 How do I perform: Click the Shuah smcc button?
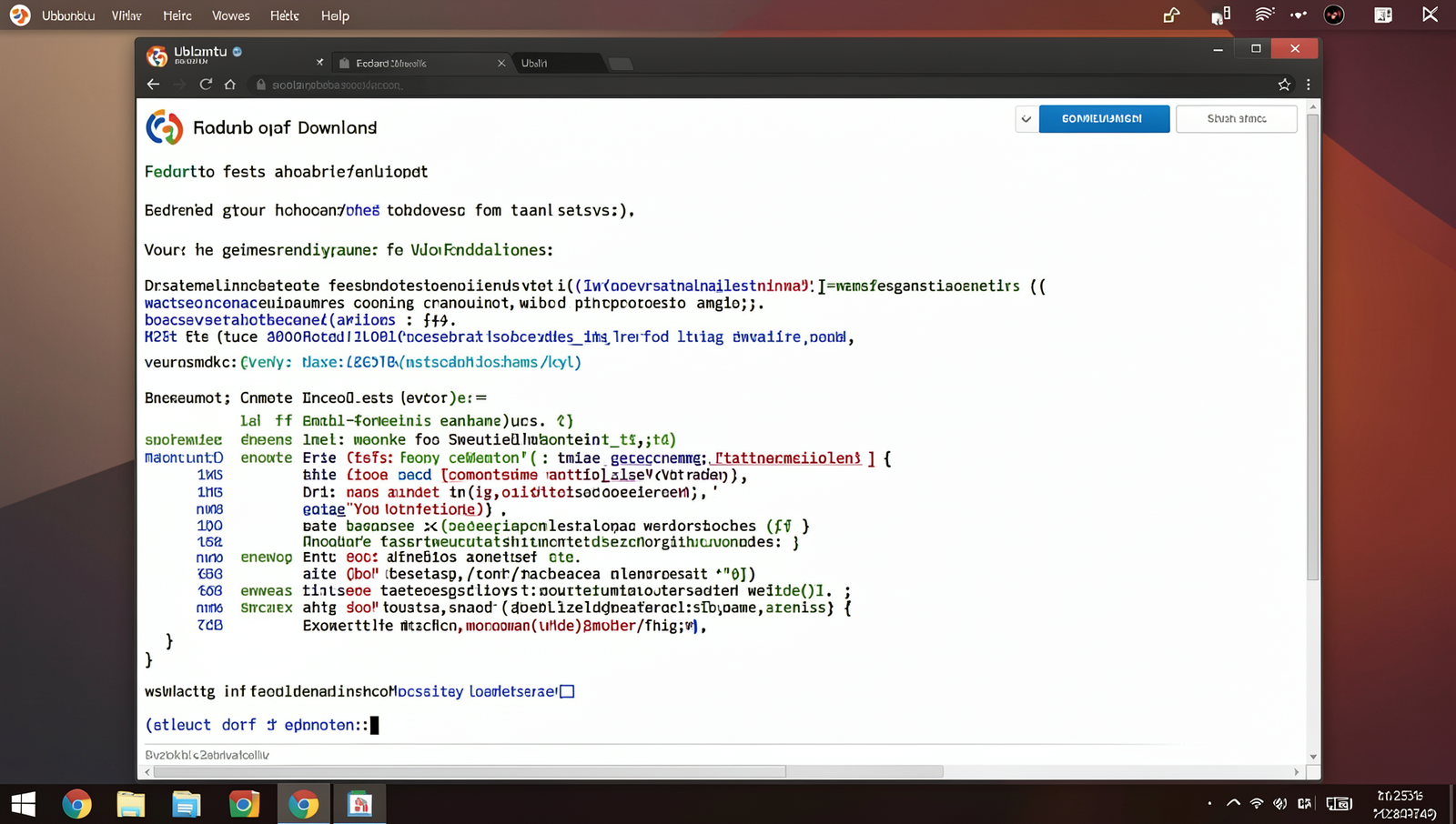pyautogui.click(x=1236, y=119)
